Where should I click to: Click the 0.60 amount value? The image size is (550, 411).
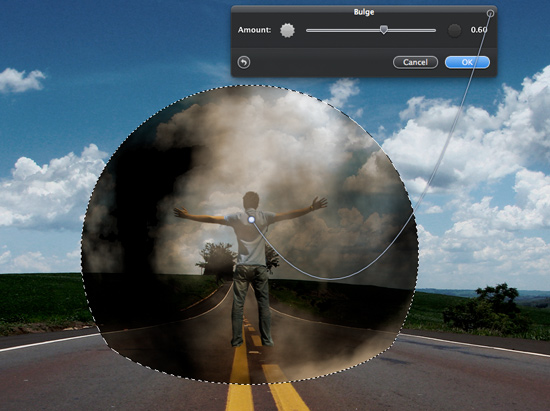pos(479,30)
